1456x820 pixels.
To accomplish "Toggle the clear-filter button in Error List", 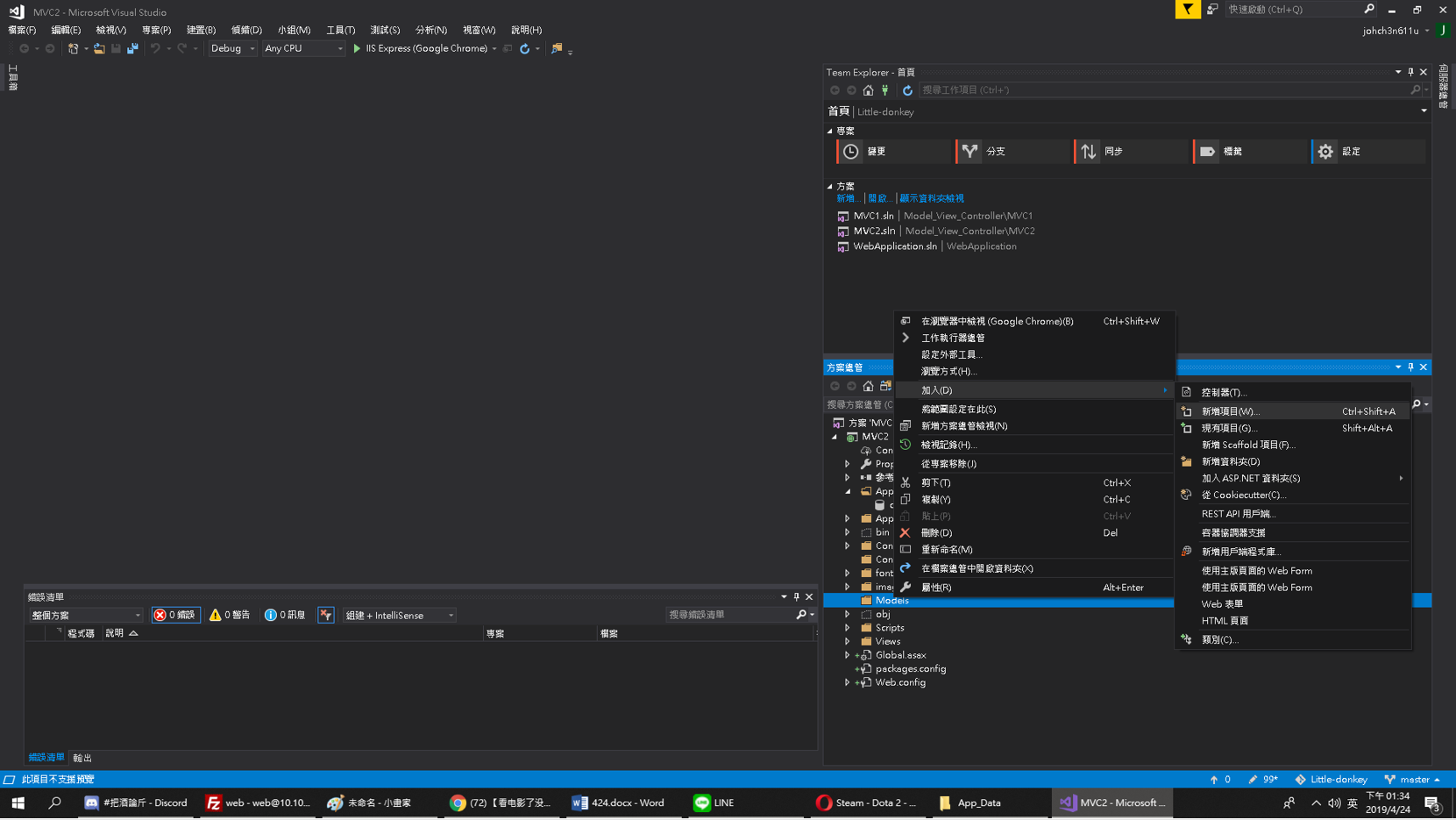I will click(x=326, y=616).
